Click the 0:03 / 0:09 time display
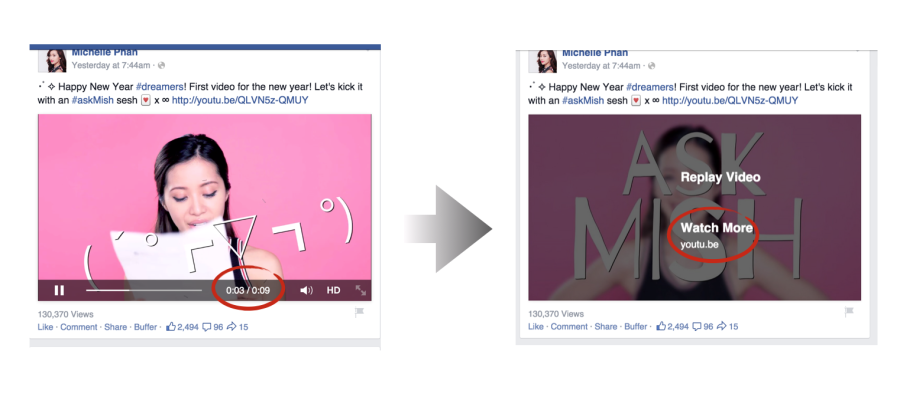Screen dimensions: 900x400 pyautogui.click(x=248, y=290)
